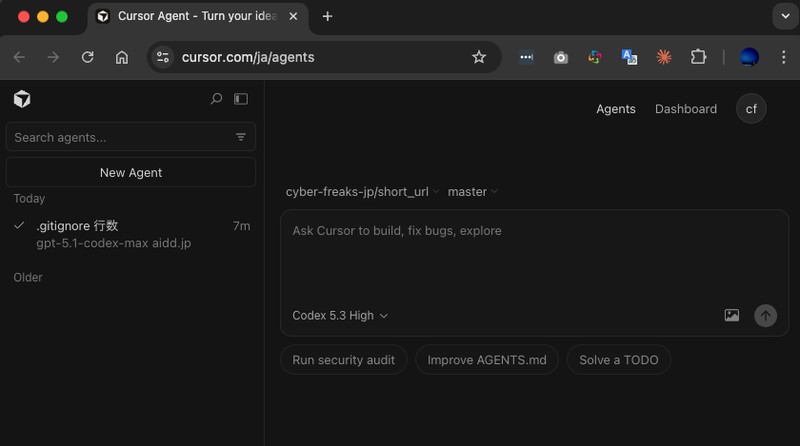This screenshot has height=446, width=800.
Task: Expand the cyber-freaks-jp/short_url repository dropdown
Action: [362, 191]
